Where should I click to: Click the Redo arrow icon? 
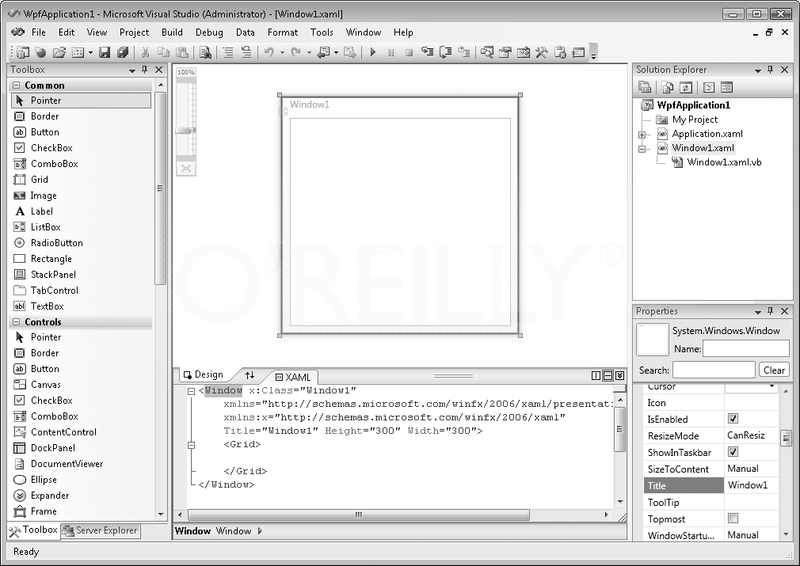click(296, 52)
